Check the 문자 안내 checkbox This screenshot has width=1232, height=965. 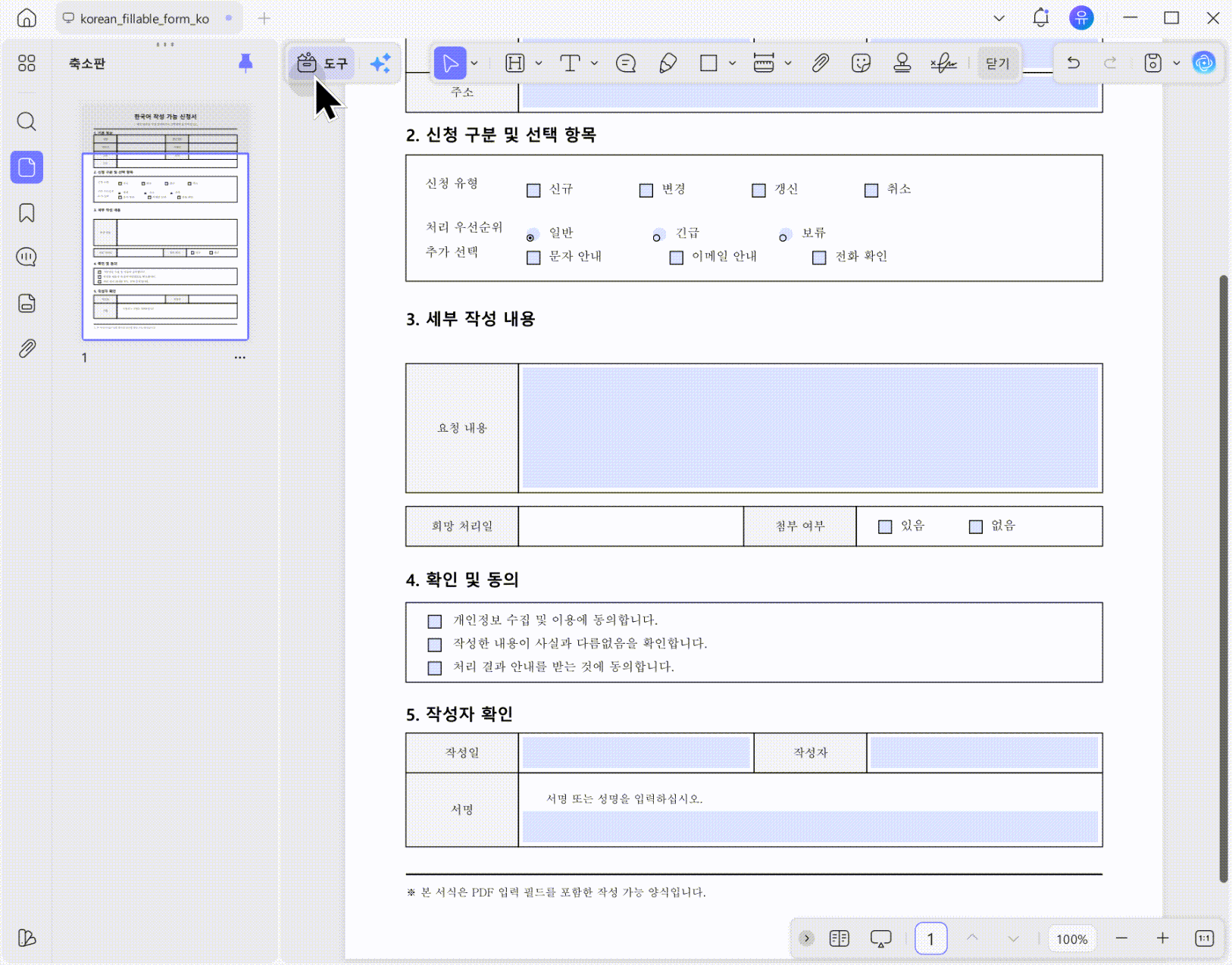tap(533, 258)
